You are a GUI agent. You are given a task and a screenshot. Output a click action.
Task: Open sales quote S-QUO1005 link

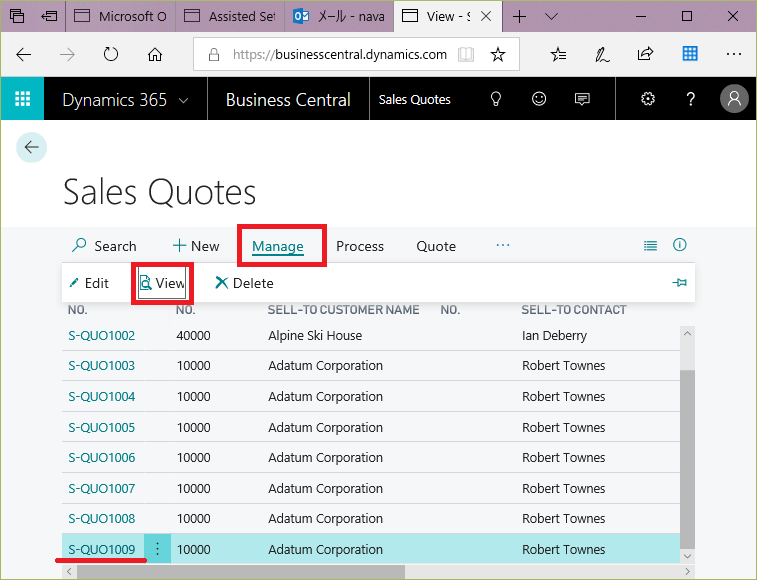click(101, 427)
